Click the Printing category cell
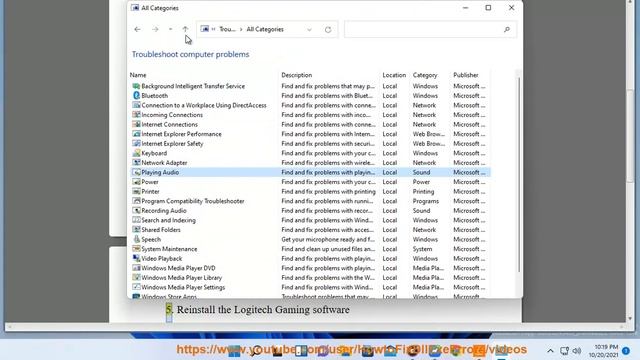 pos(423,192)
